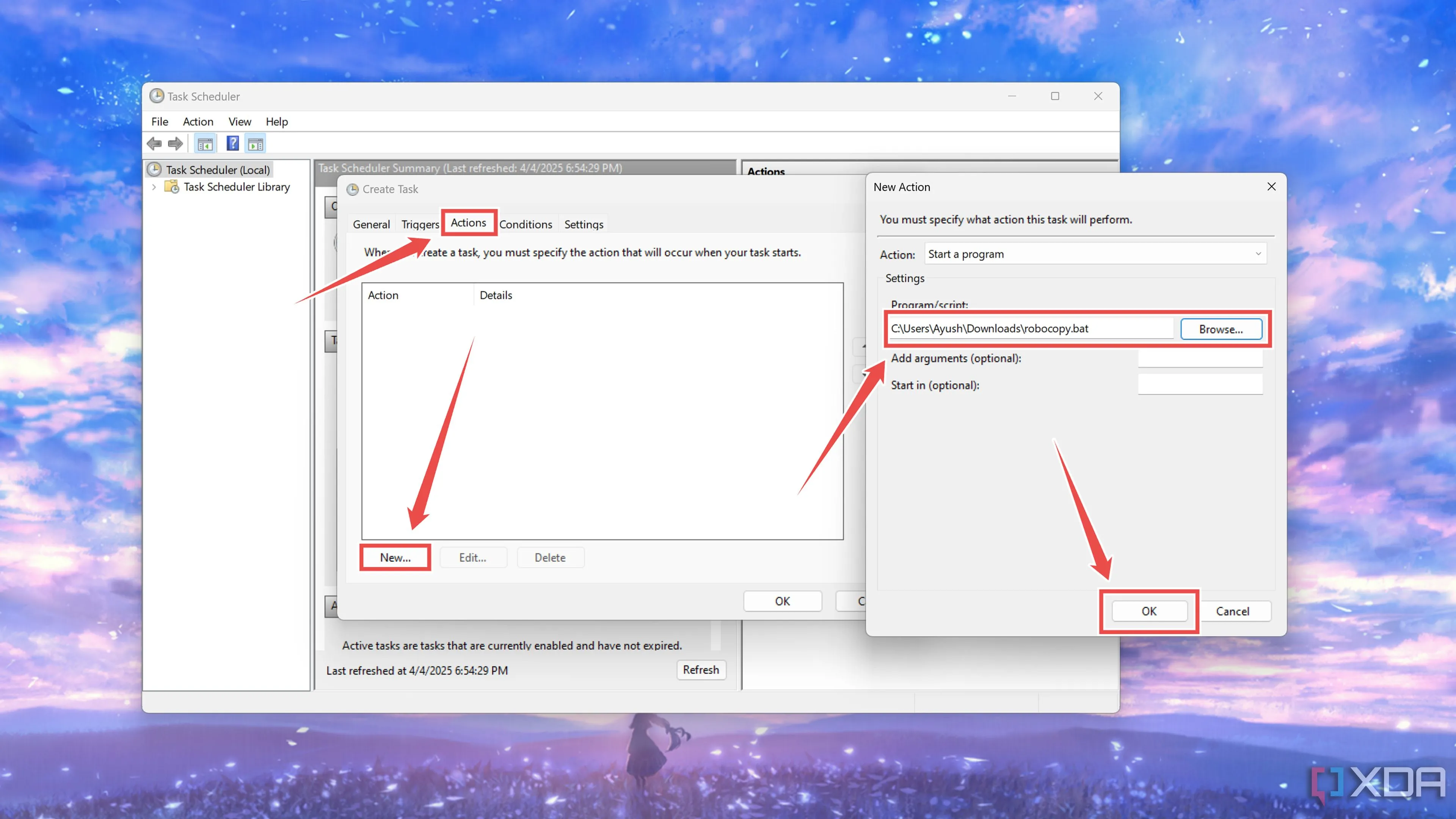1456x819 pixels.
Task: Open the View menu
Action: (x=239, y=121)
